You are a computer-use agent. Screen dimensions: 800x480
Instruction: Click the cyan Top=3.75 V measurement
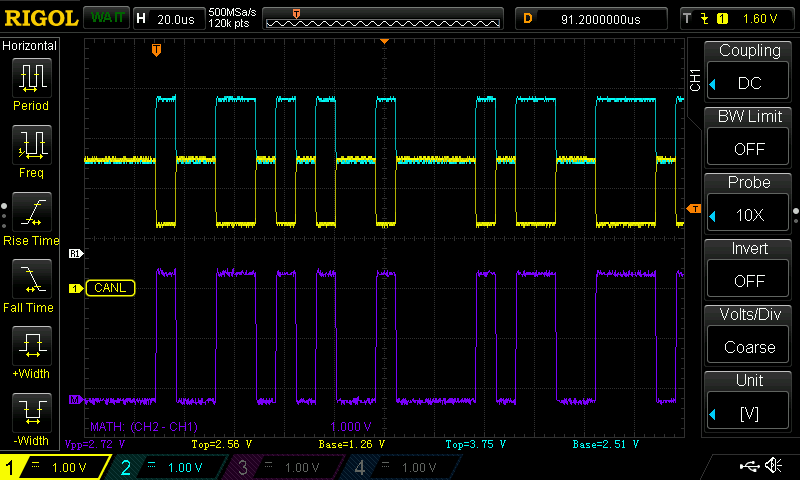[x=476, y=444]
